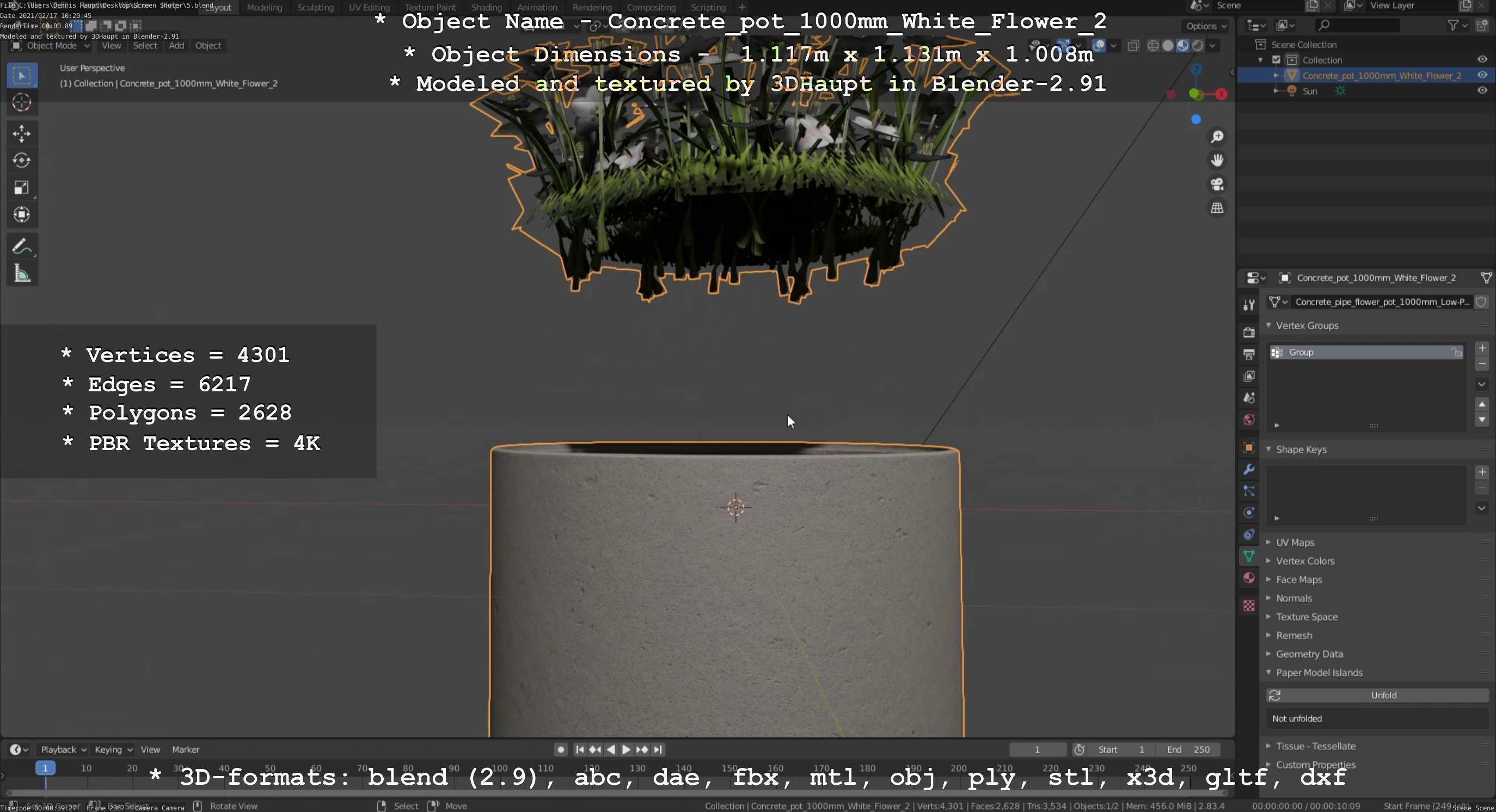Image resolution: width=1496 pixels, height=812 pixels.
Task: Open the Texture properties checker tab
Action: pos(1249,605)
